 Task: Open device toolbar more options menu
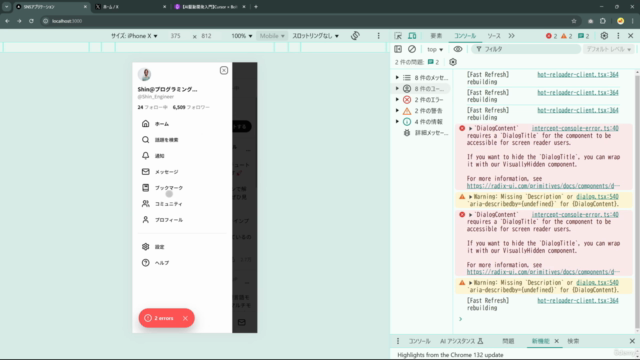tap(378, 36)
